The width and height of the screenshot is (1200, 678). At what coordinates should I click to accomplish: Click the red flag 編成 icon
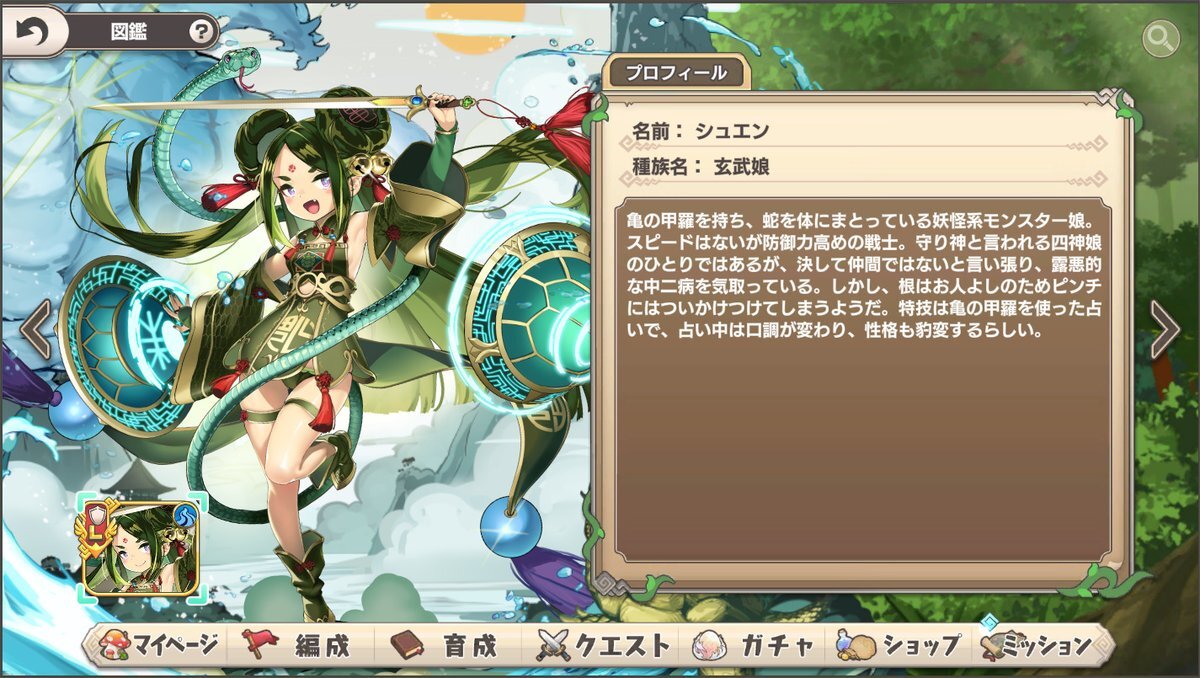click(x=262, y=645)
